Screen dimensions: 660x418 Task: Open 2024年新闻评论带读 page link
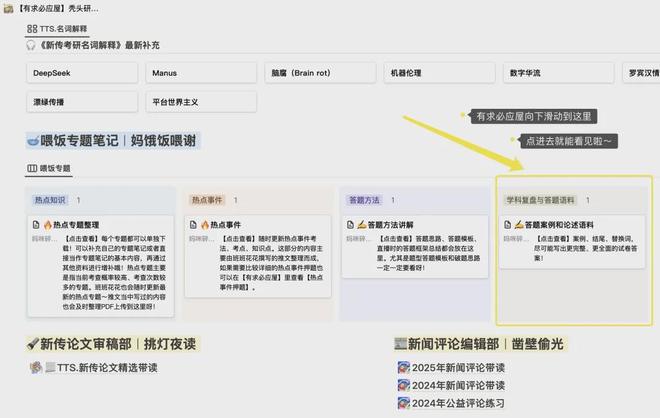click(458, 385)
